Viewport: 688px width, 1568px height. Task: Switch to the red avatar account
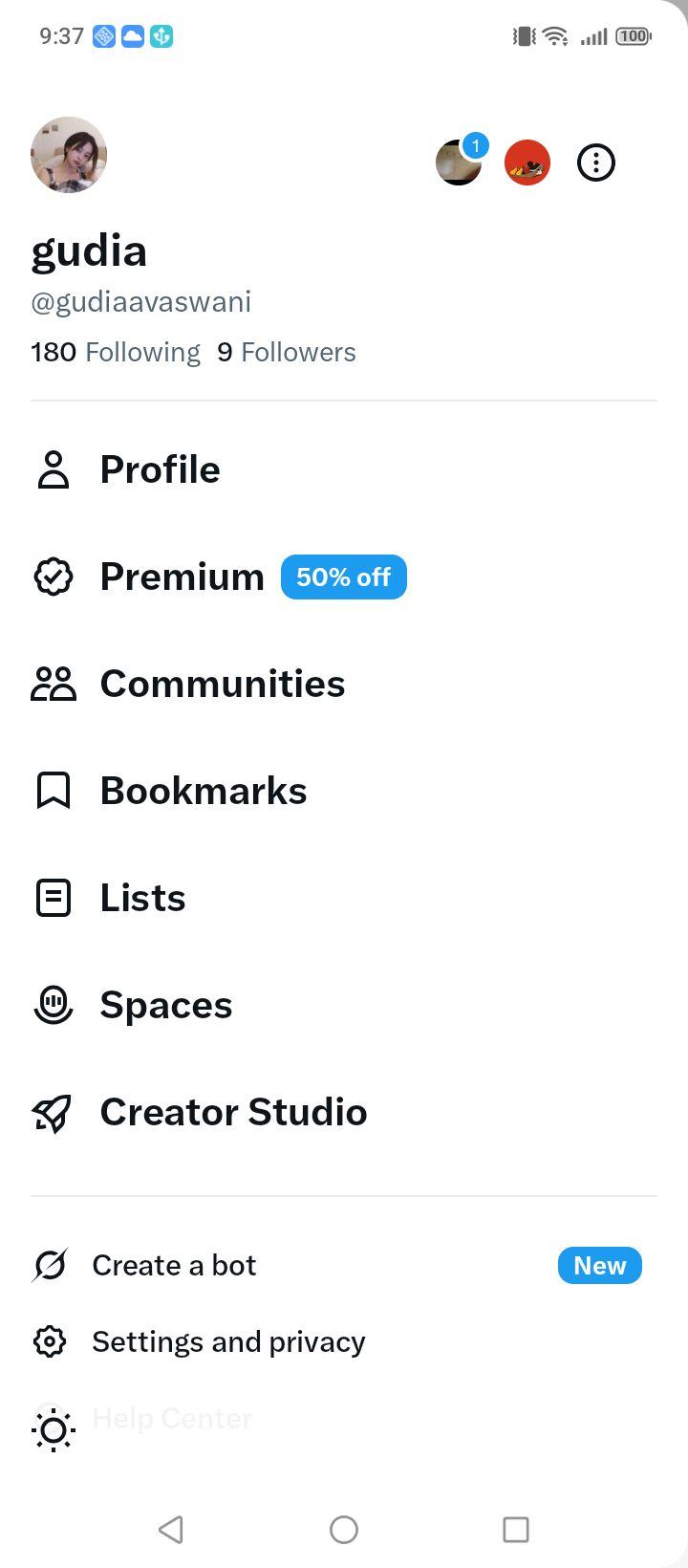pyautogui.click(x=527, y=163)
